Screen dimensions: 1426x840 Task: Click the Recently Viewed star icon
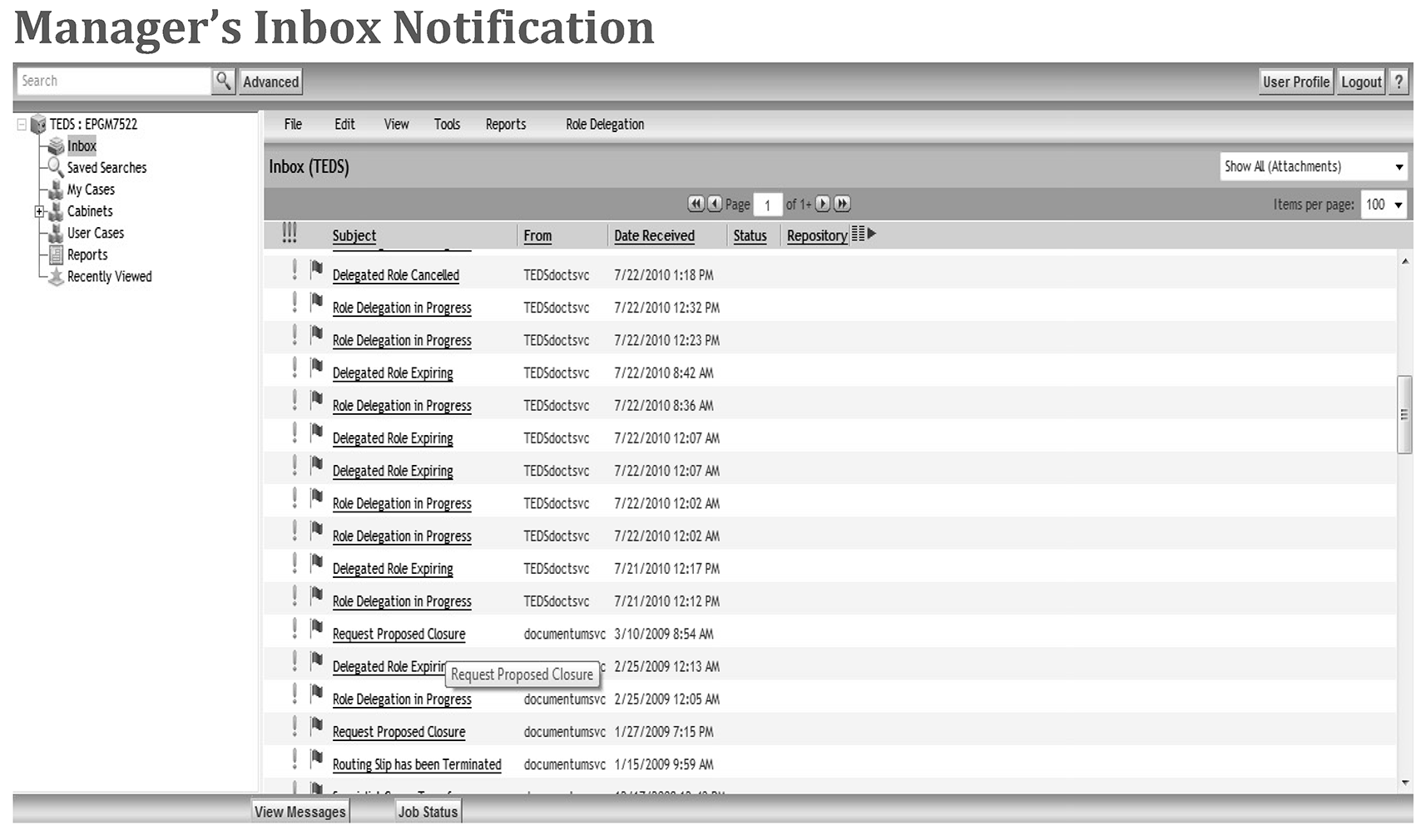tap(56, 277)
